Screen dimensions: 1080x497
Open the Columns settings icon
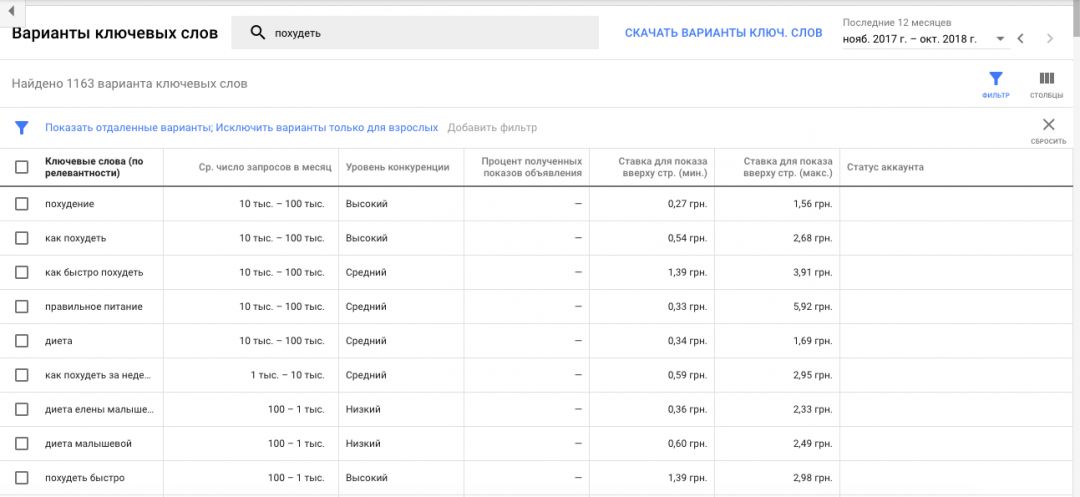1046,79
